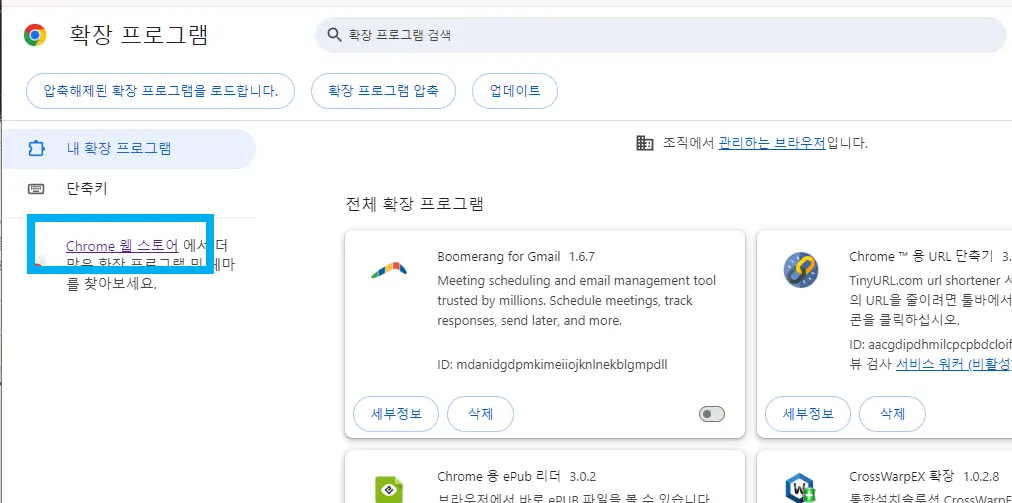
Task: Click the 확장 프로그램 압축 button
Action: point(383,91)
